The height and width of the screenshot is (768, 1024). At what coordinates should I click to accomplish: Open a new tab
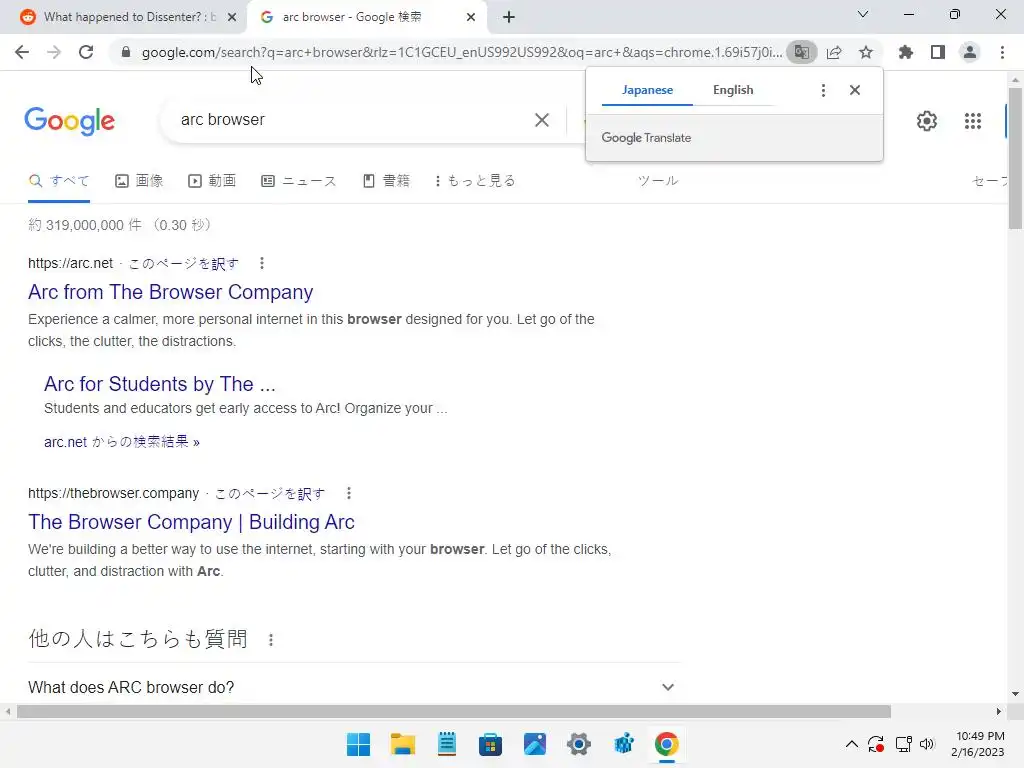click(x=509, y=17)
